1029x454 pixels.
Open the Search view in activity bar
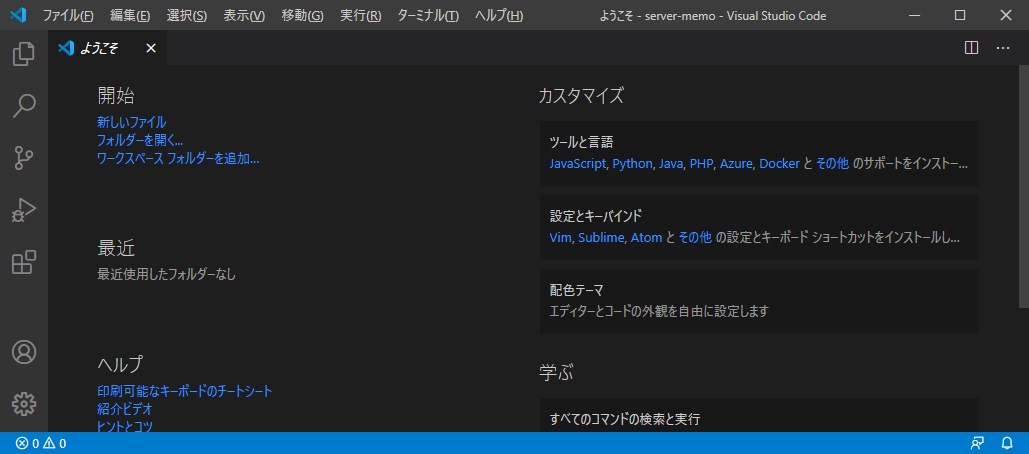(x=24, y=106)
